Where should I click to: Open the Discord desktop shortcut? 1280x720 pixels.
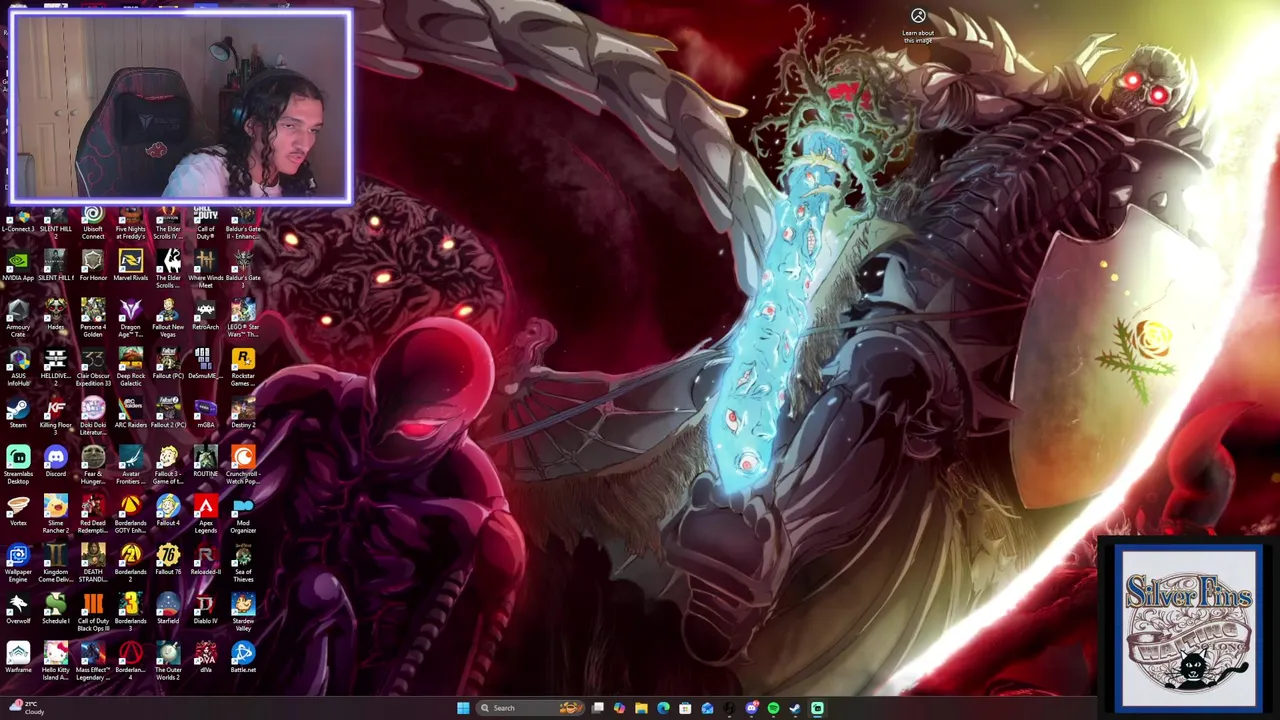[x=55, y=463]
